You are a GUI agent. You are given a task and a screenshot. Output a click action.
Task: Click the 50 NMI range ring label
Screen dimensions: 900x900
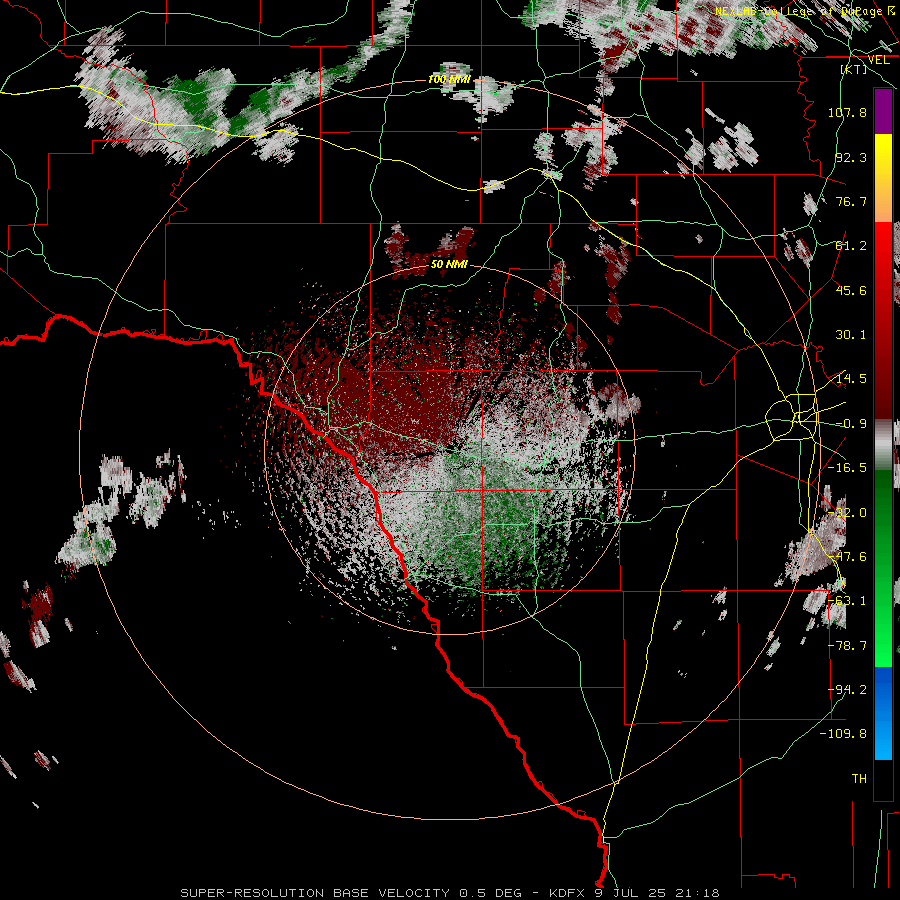449,264
